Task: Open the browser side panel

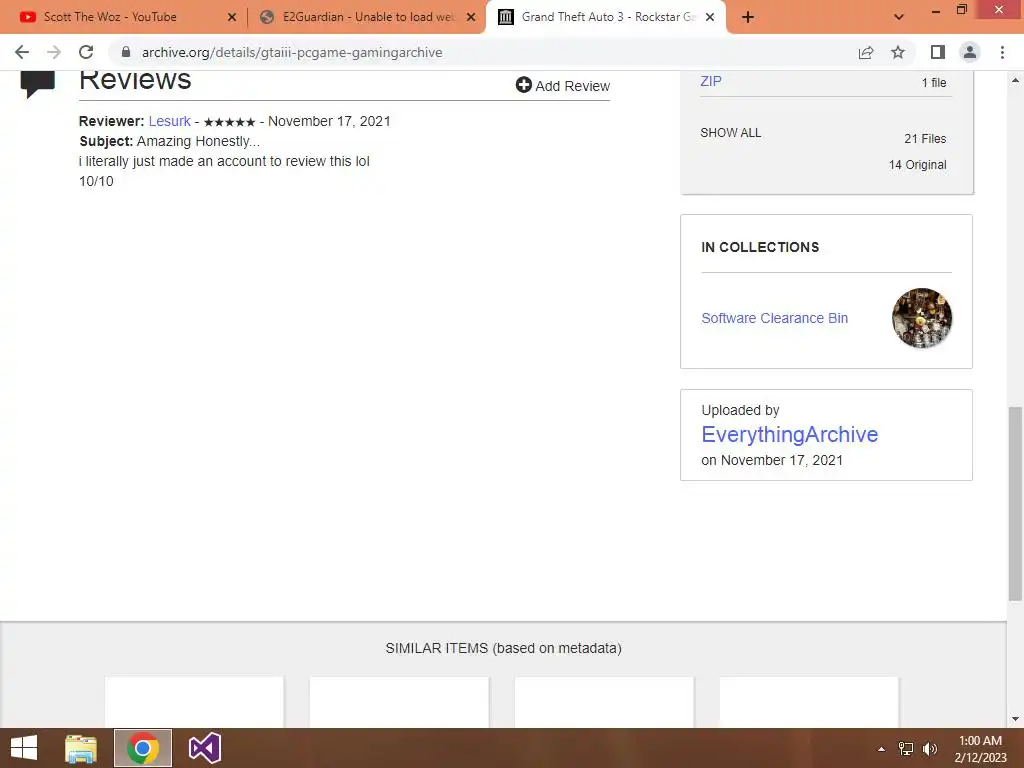Action: coord(938,52)
